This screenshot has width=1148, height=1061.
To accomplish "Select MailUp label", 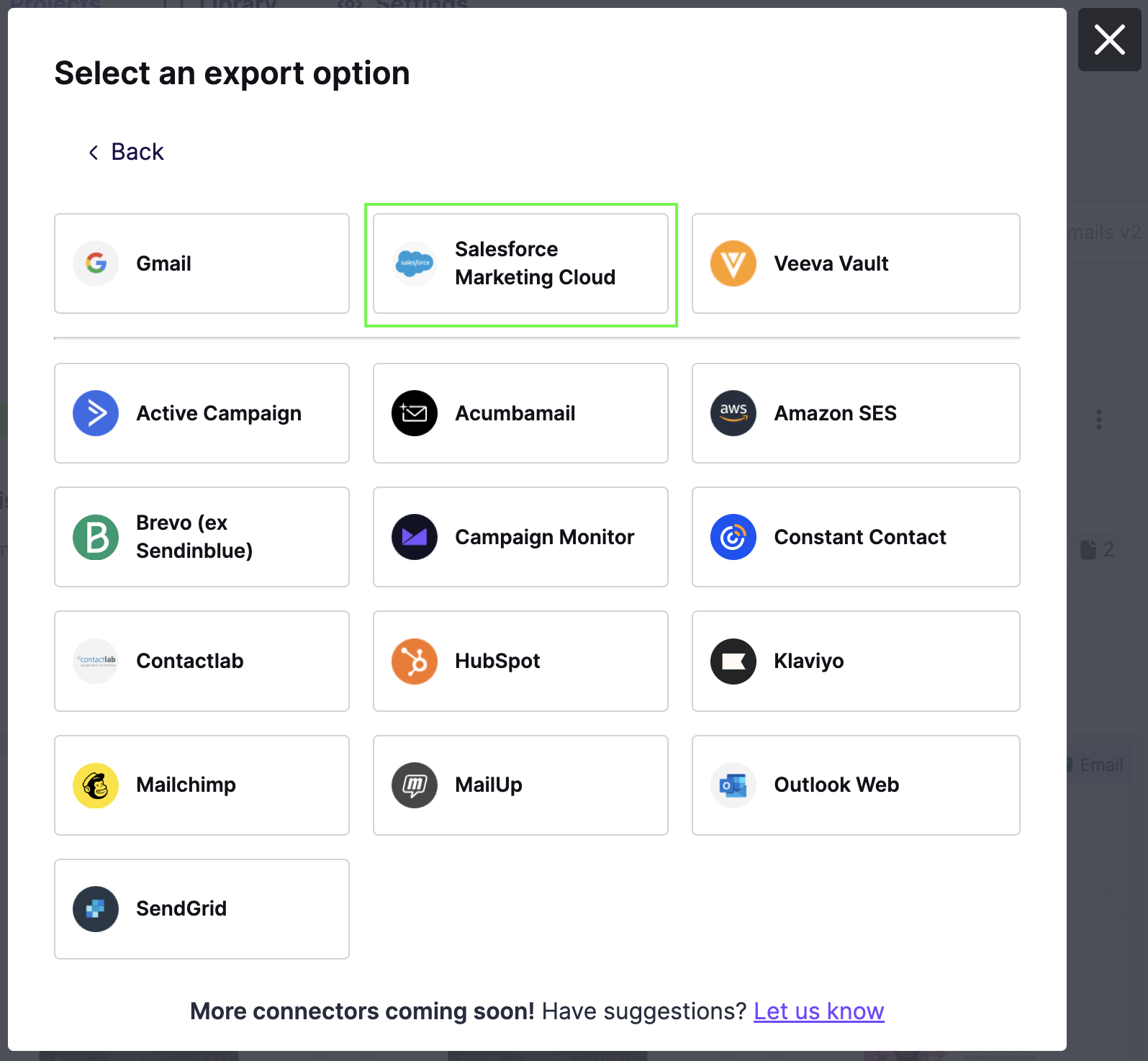I will pos(489,785).
